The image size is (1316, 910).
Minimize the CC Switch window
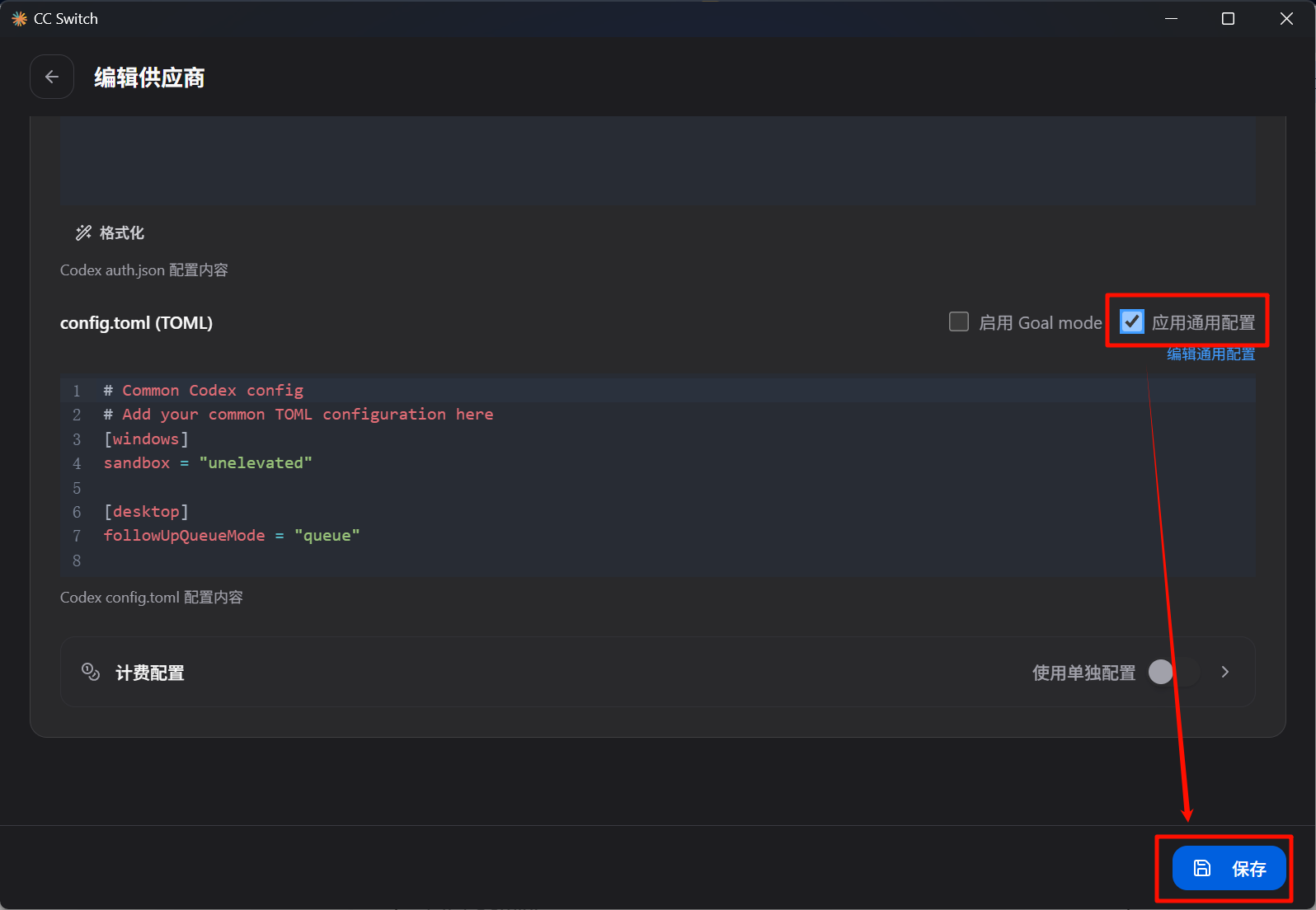(x=1171, y=19)
